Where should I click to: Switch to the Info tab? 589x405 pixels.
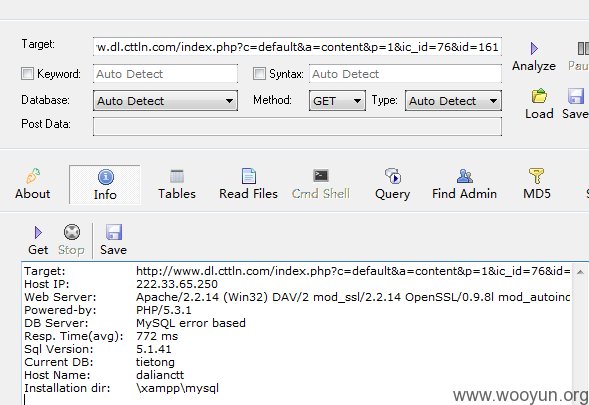click(105, 185)
